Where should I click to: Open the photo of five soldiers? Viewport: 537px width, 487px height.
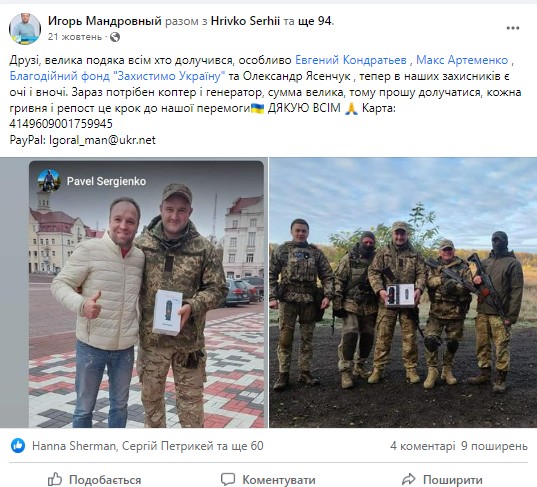[403, 292]
